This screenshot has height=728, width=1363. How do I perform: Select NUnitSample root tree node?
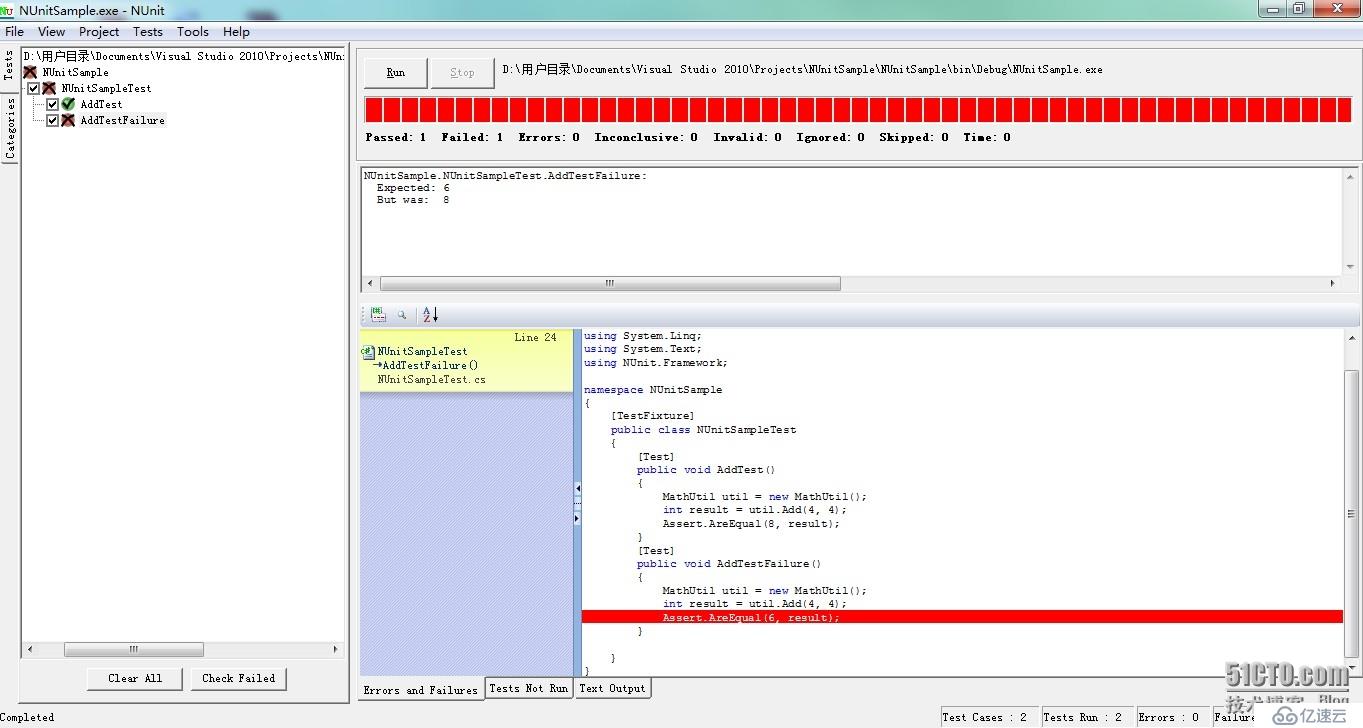coord(76,72)
